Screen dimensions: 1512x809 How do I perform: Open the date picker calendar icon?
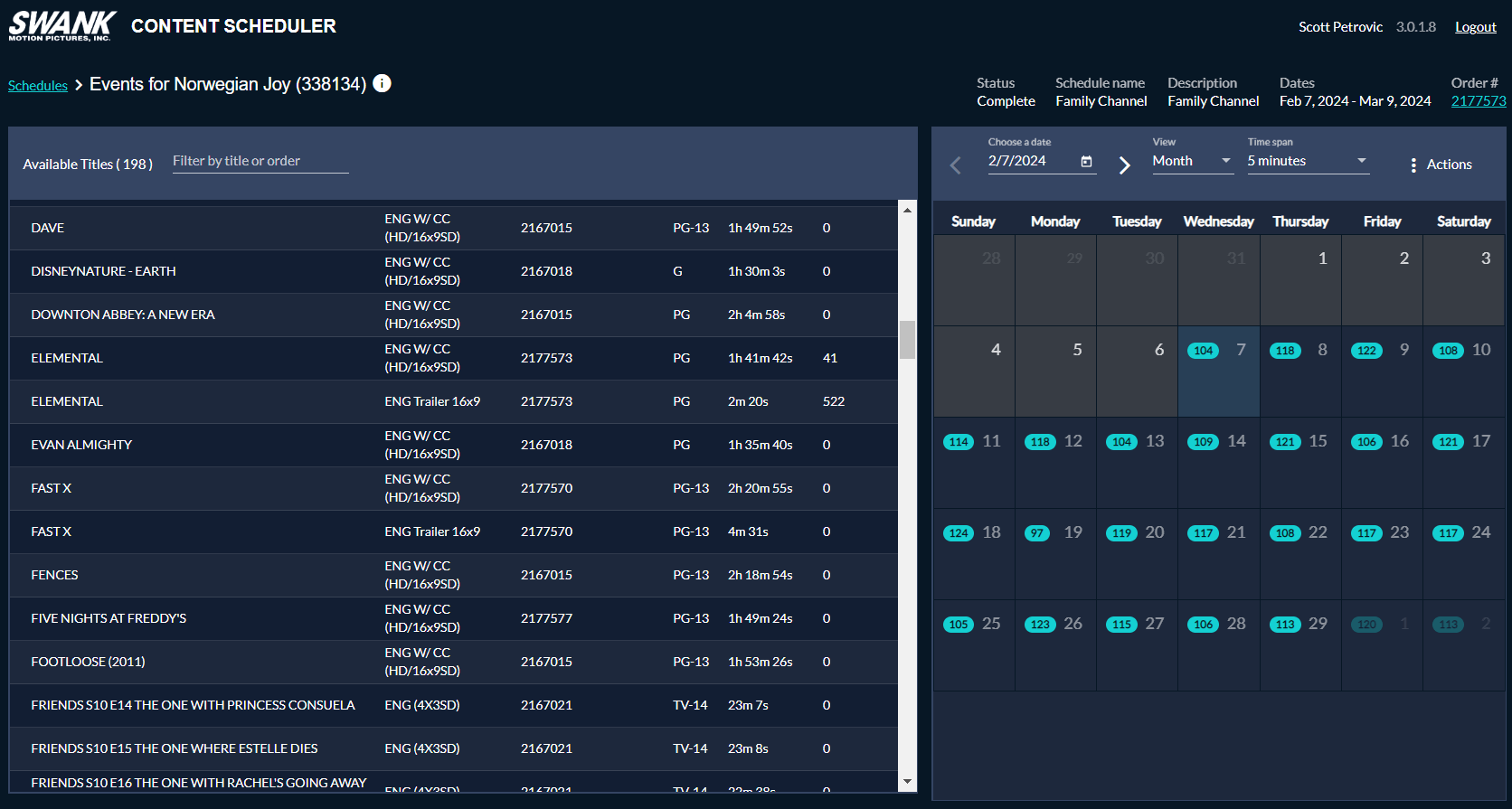tap(1086, 162)
